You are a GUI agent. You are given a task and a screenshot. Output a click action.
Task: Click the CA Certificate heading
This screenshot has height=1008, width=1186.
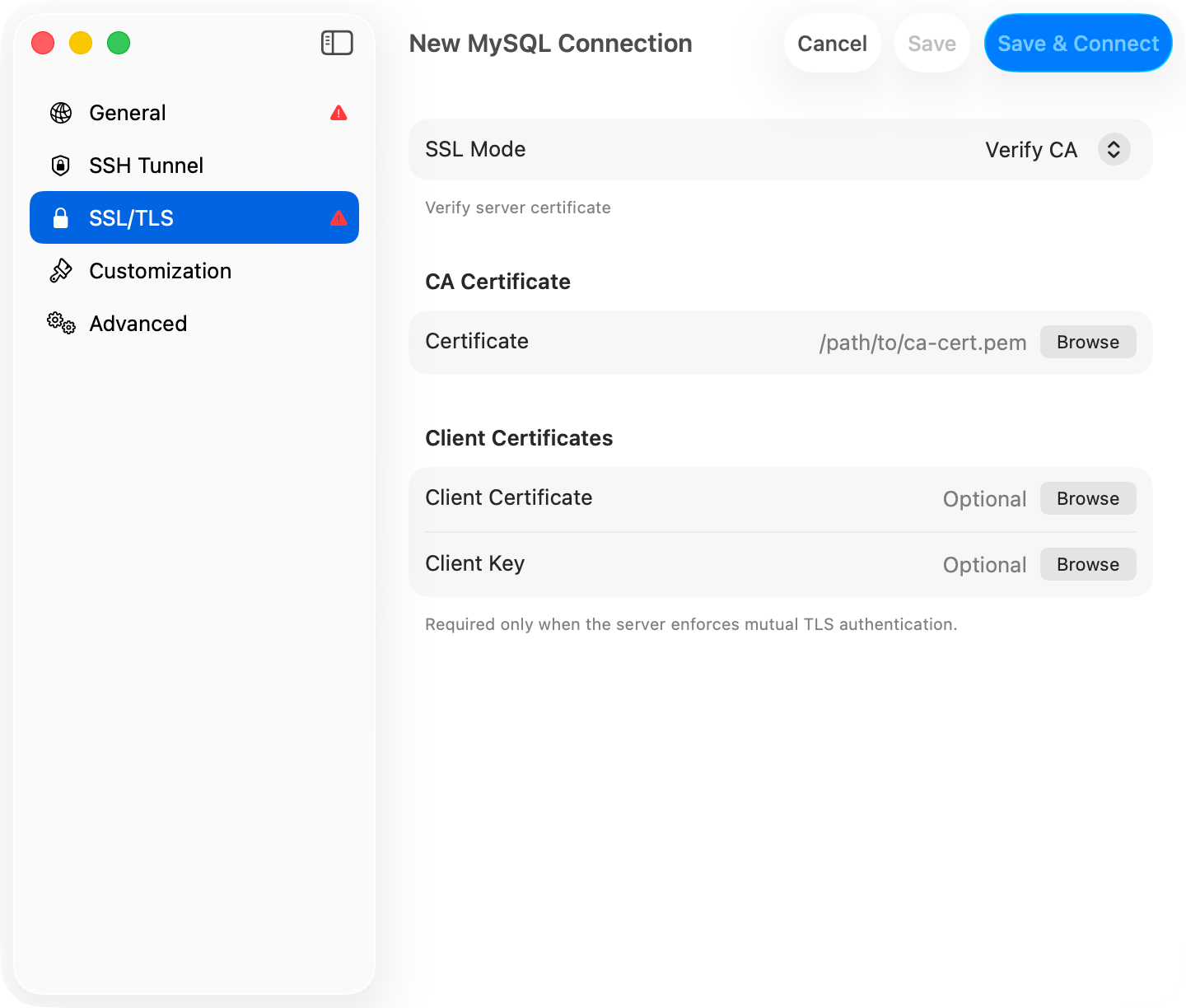(x=498, y=282)
